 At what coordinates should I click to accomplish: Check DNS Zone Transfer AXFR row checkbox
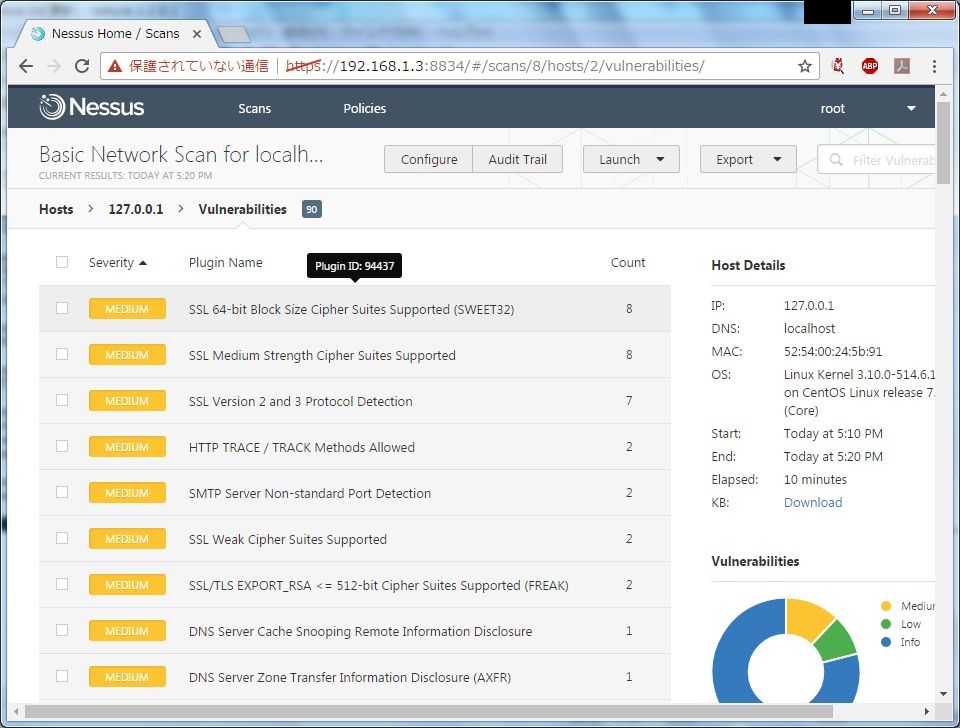tap(62, 676)
